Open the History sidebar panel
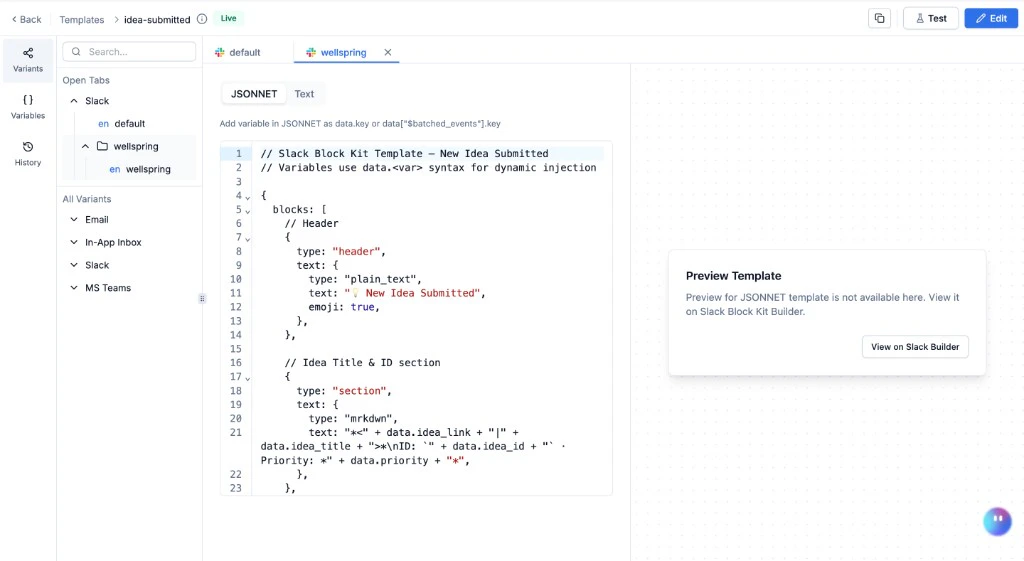This screenshot has width=1024, height=561. 28,154
